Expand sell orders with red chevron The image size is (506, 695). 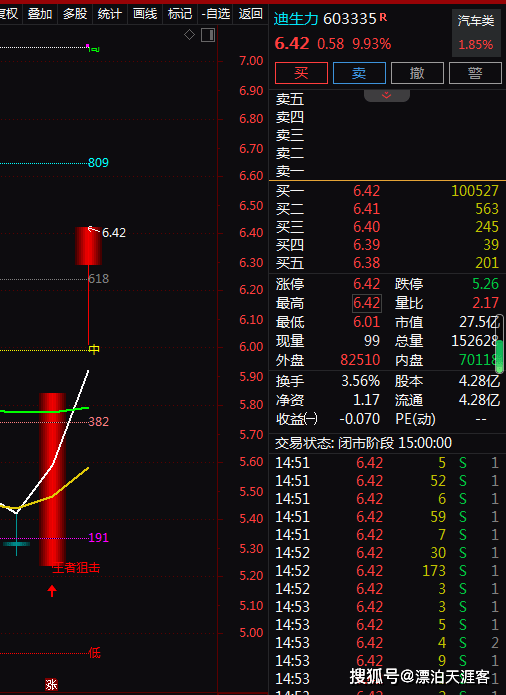point(386,95)
